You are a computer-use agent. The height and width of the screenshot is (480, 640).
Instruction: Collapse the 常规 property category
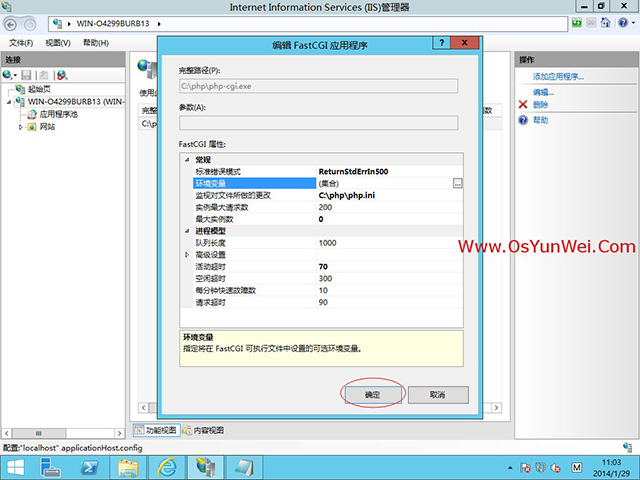[x=187, y=160]
